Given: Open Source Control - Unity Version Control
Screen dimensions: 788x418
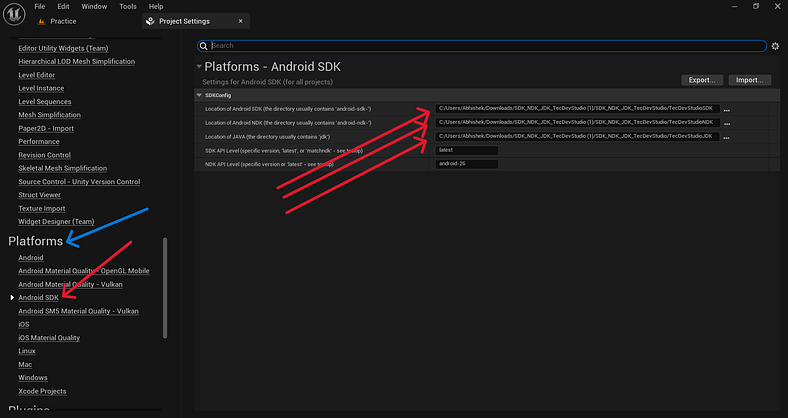Looking at the screenshot, I should coord(79,181).
